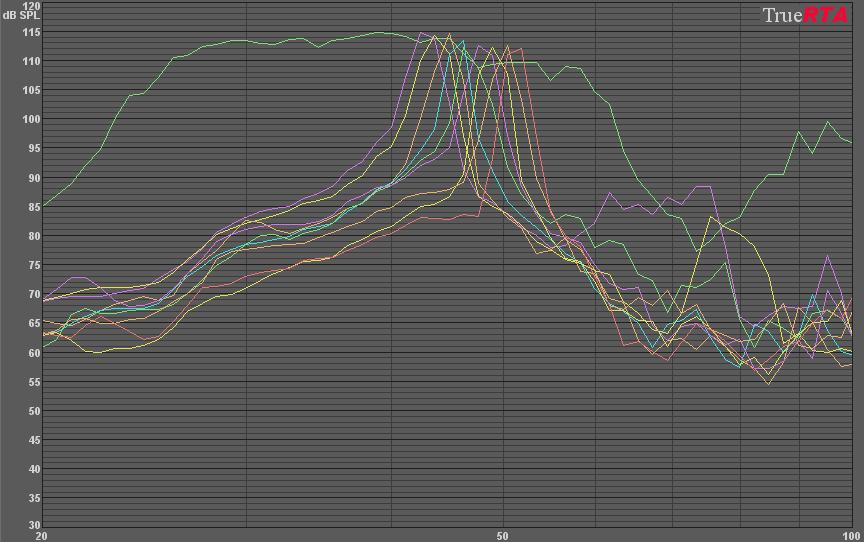Select the 110 dB vertical axis label
The height and width of the screenshot is (542, 864).
pyautogui.click(x=31, y=61)
